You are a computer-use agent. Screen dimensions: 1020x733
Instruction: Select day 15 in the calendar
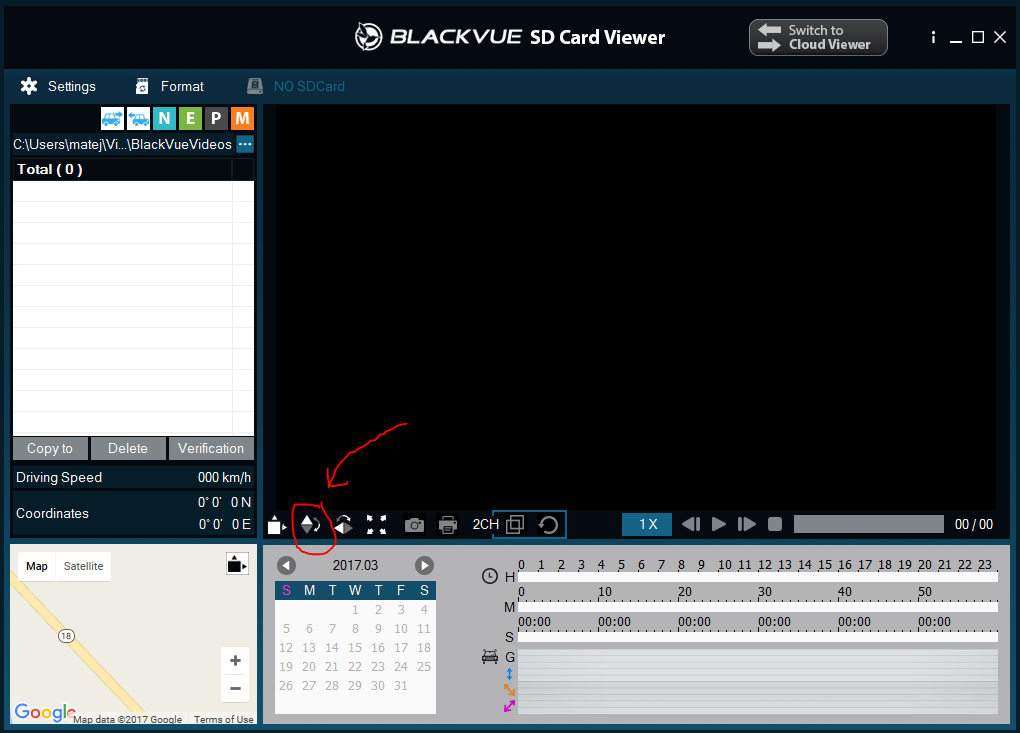(x=355, y=648)
